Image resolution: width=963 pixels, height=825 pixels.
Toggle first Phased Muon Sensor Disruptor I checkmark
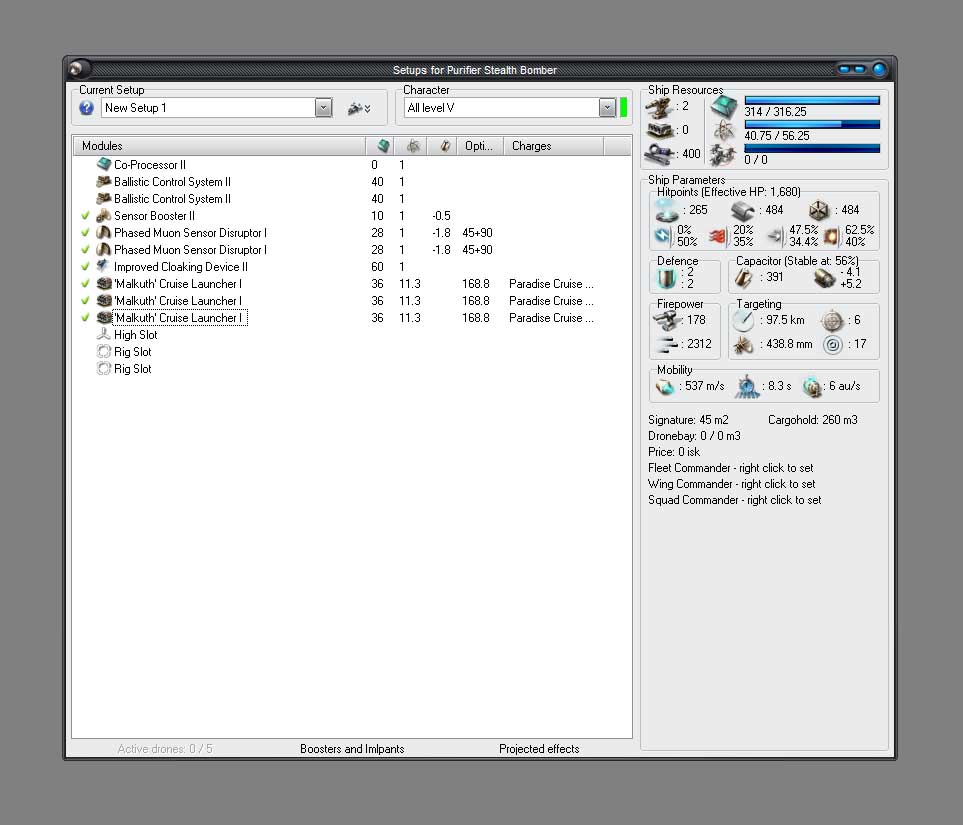pyautogui.click(x=85, y=233)
